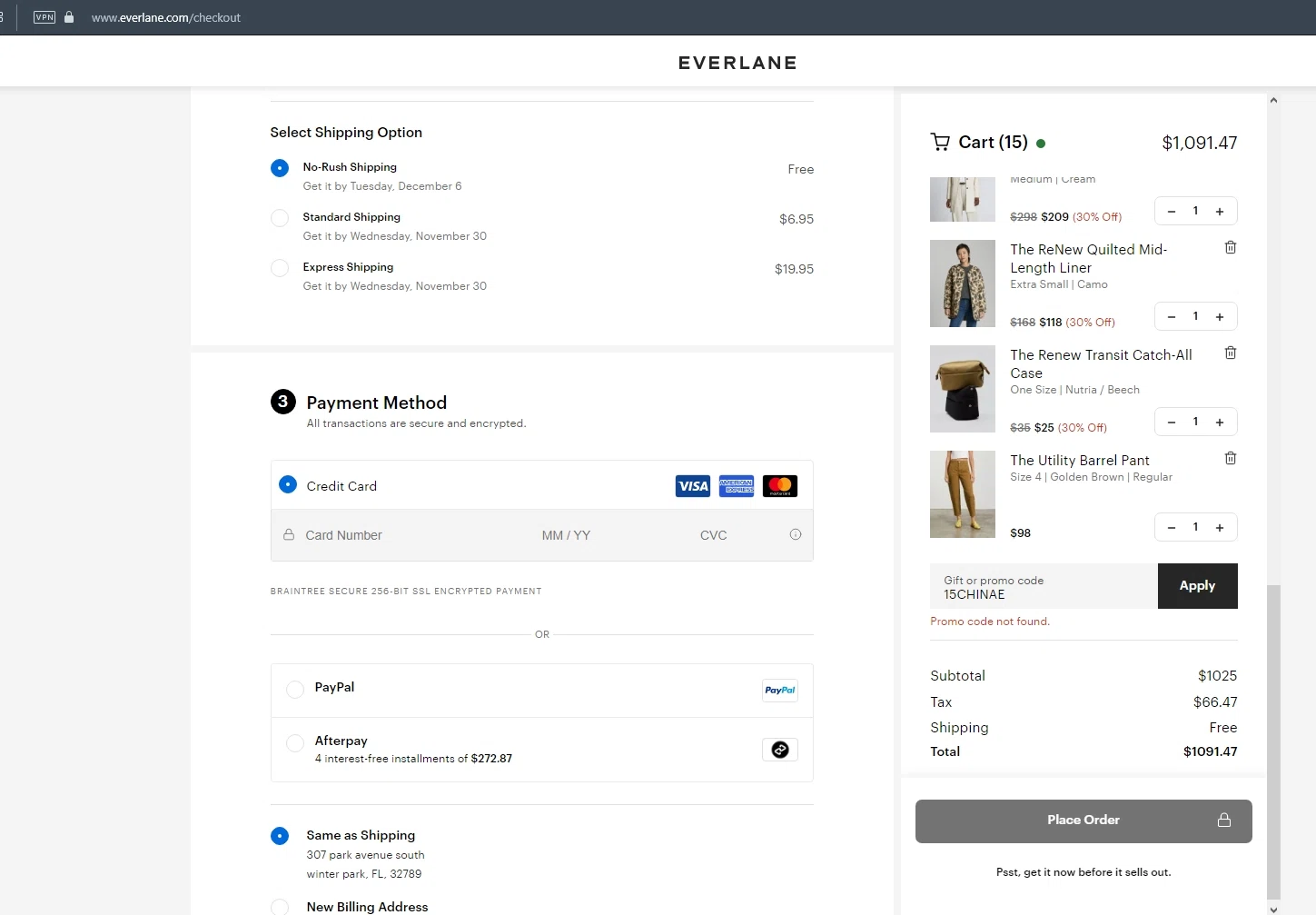
Task: Decrease quantity of the Medium Cream item
Action: [x=1172, y=211]
